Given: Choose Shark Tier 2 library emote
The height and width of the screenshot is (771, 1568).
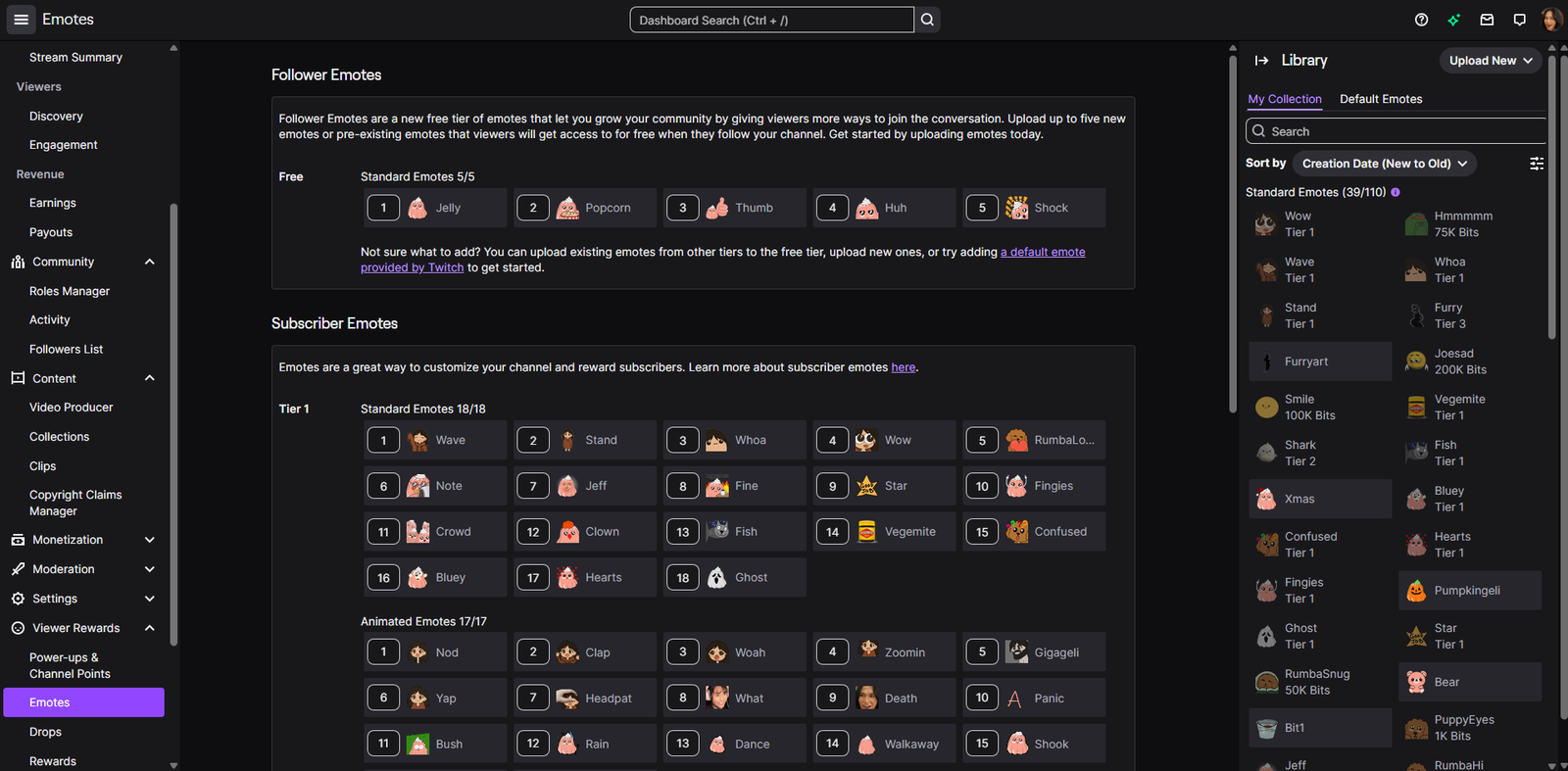Looking at the screenshot, I should [1320, 453].
